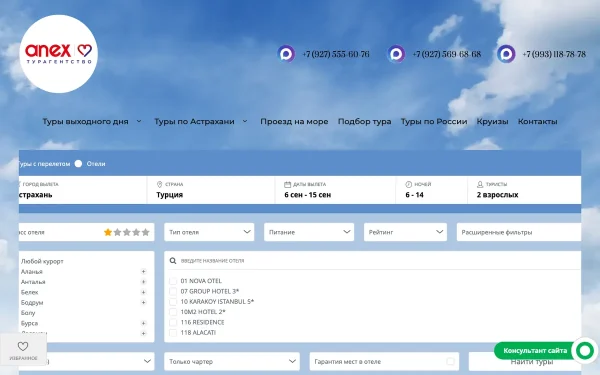Viewport: 600px width, 375px height.
Task: Edit tourists field 2 взрослых
Action: click(x=524, y=190)
